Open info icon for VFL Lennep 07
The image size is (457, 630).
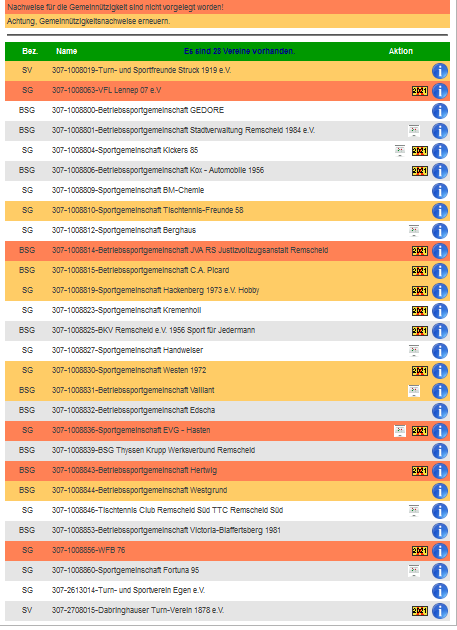pyautogui.click(x=440, y=91)
